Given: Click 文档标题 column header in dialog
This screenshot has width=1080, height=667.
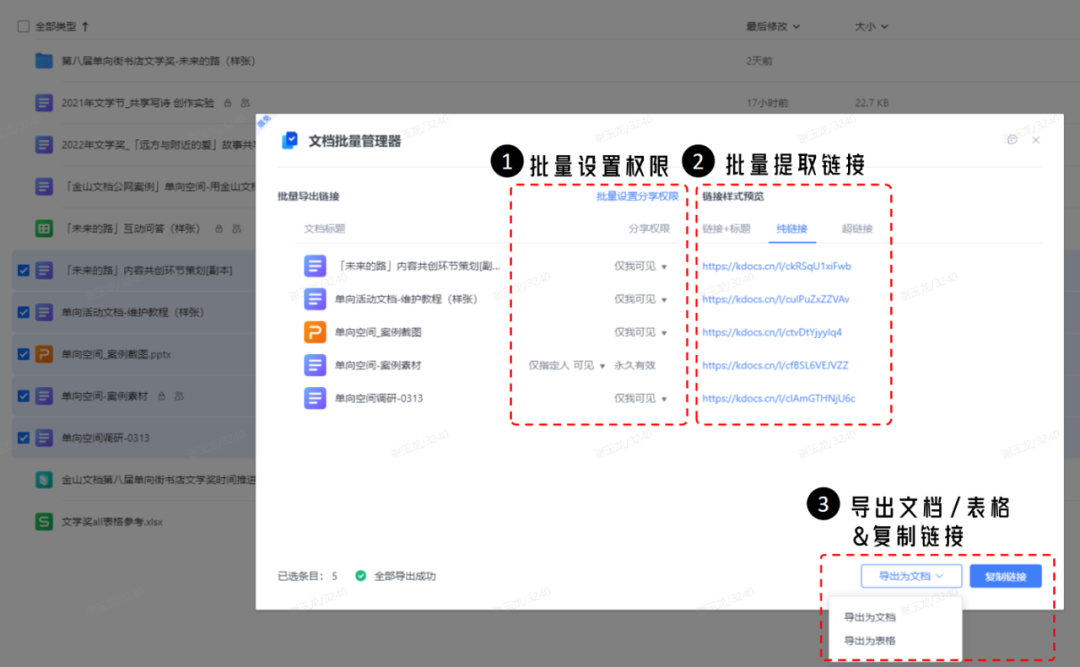Looking at the screenshot, I should [x=324, y=229].
